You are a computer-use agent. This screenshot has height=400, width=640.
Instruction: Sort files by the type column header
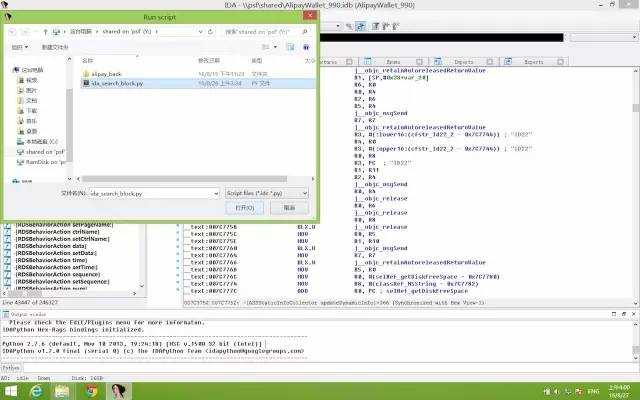click(257, 60)
